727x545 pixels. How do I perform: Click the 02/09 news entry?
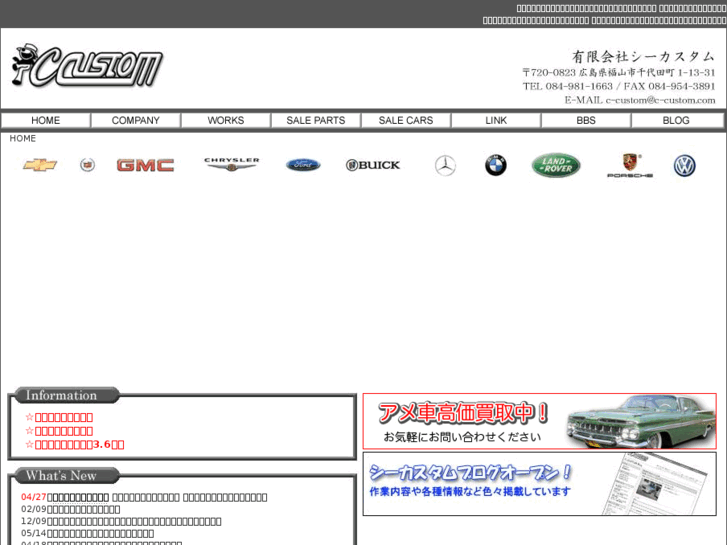pyautogui.click(x=70, y=509)
